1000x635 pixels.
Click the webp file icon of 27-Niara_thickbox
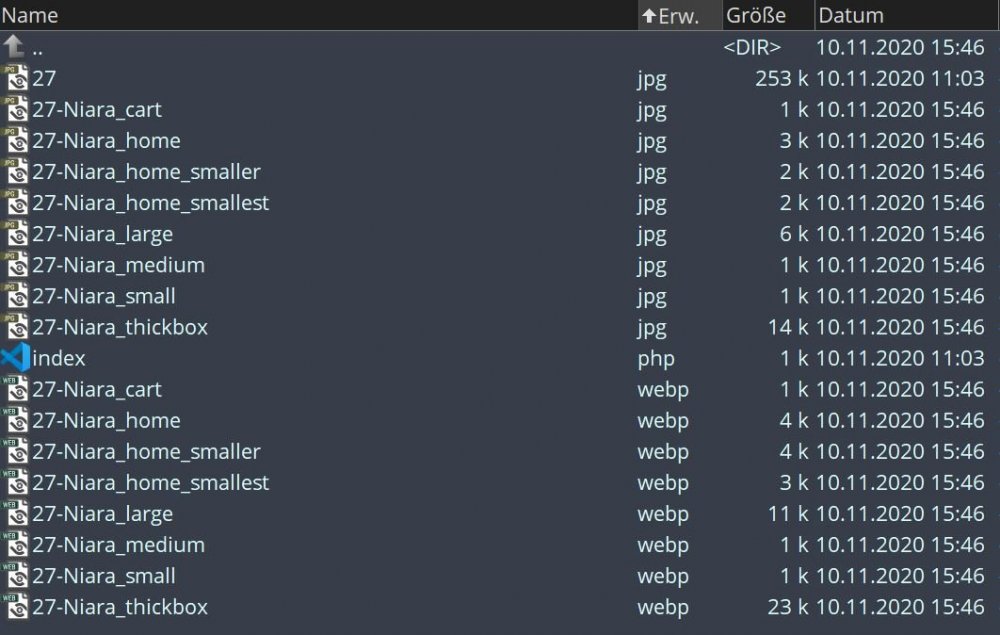coord(16,607)
